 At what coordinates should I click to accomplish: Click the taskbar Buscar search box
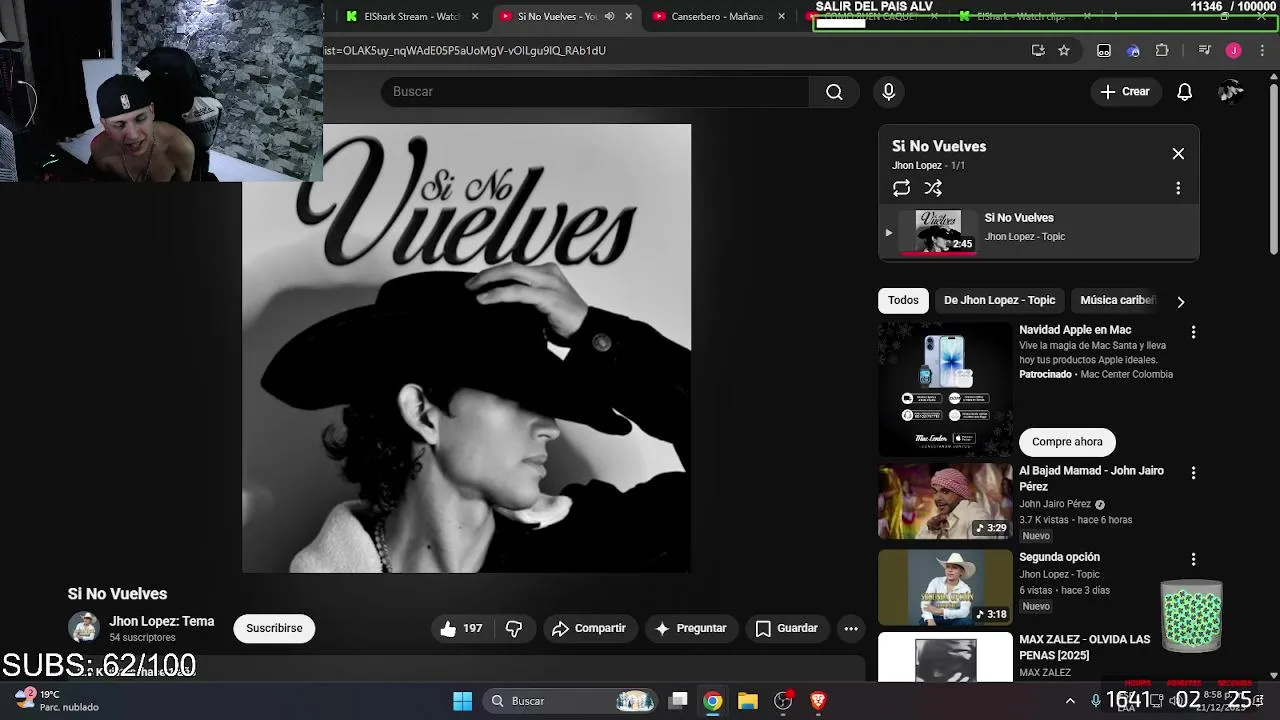tap(571, 701)
